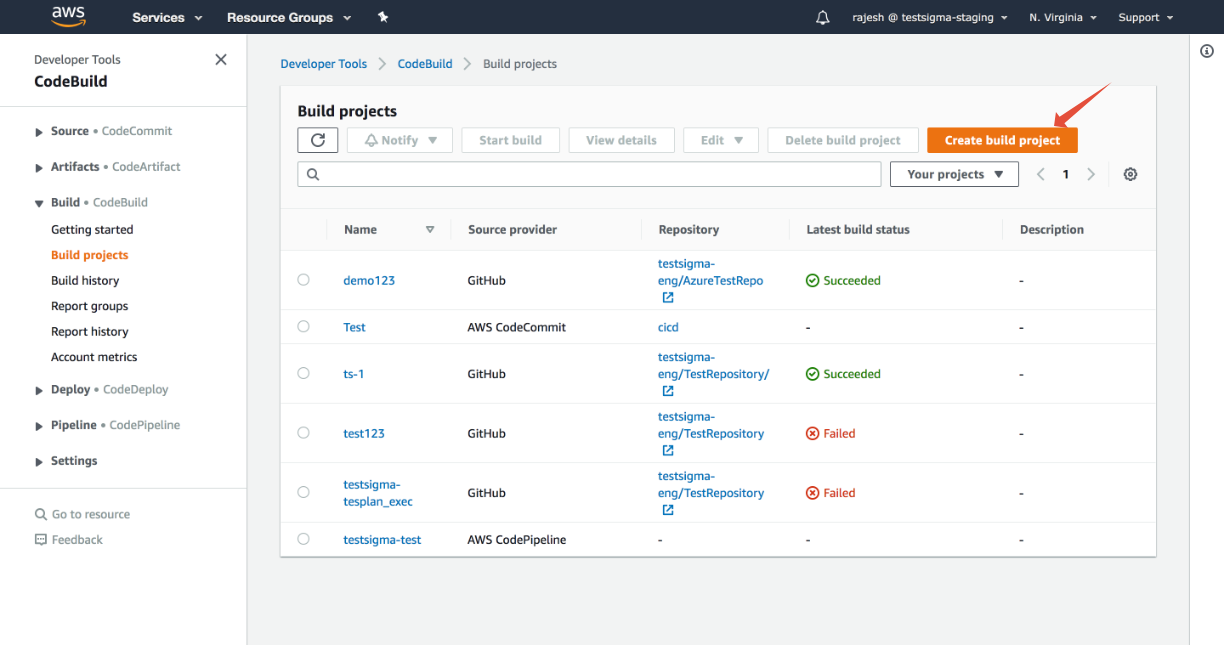Select the radio button for test123 project
The image size is (1224, 645).
[x=303, y=433]
